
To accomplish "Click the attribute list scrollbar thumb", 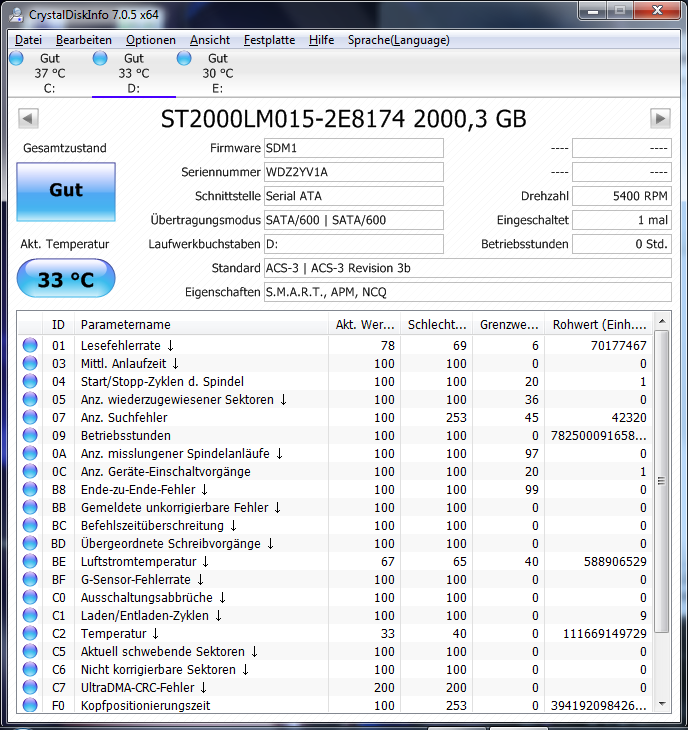I will (661, 481).
